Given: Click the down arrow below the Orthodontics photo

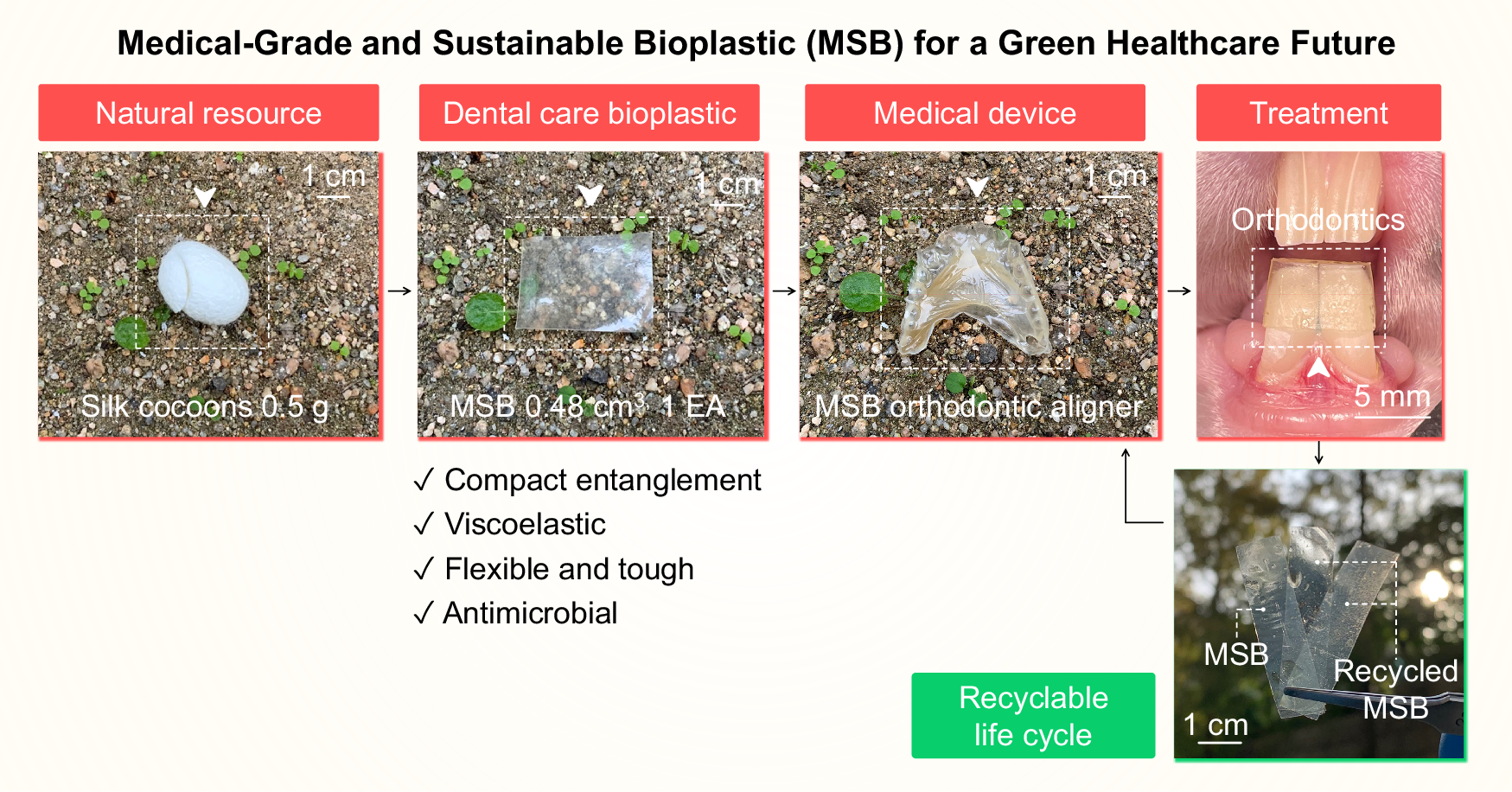Looking at the screenshot, I should coord(1318,452).
